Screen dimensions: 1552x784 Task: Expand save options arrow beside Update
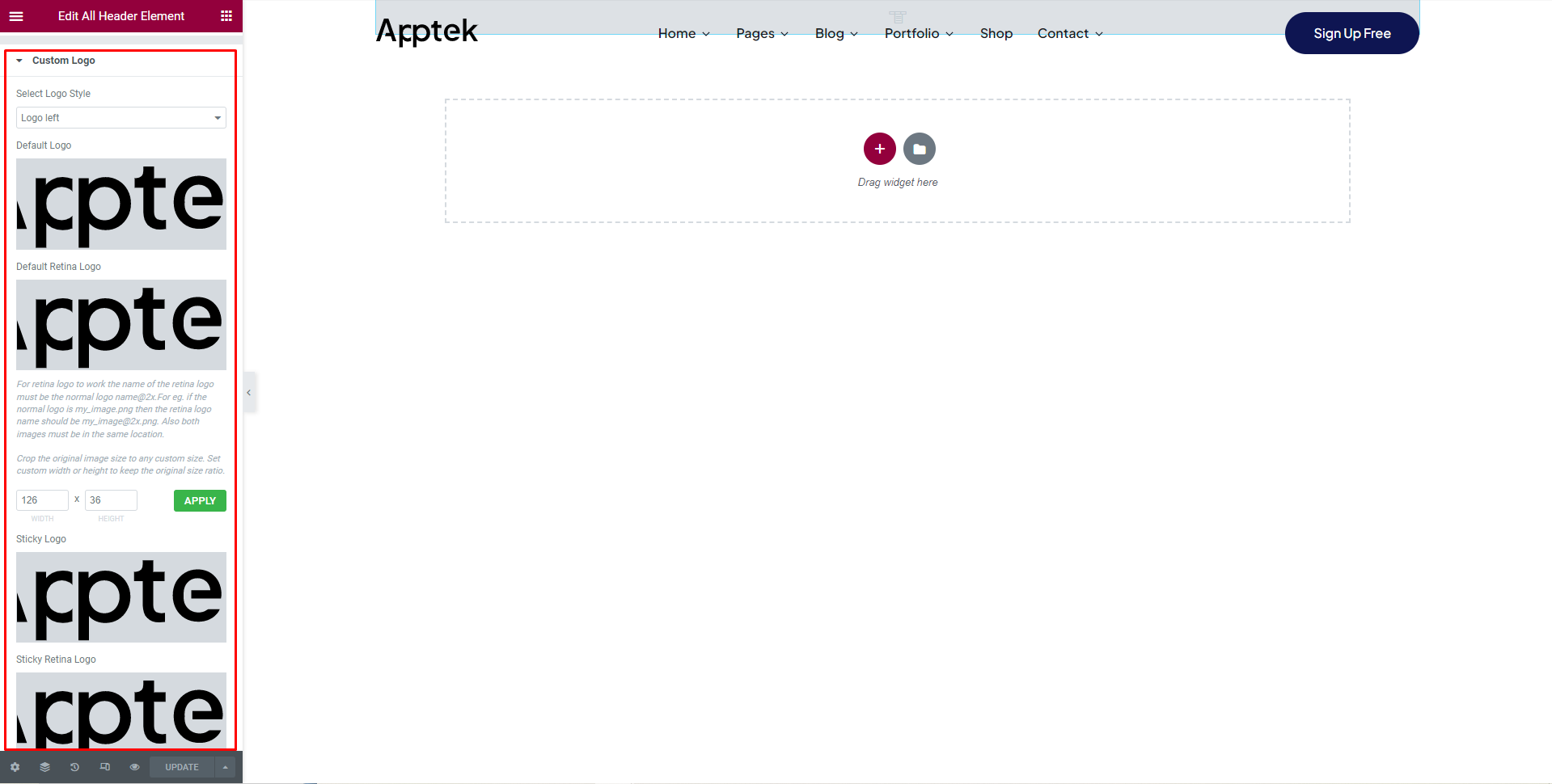(225, 767)
